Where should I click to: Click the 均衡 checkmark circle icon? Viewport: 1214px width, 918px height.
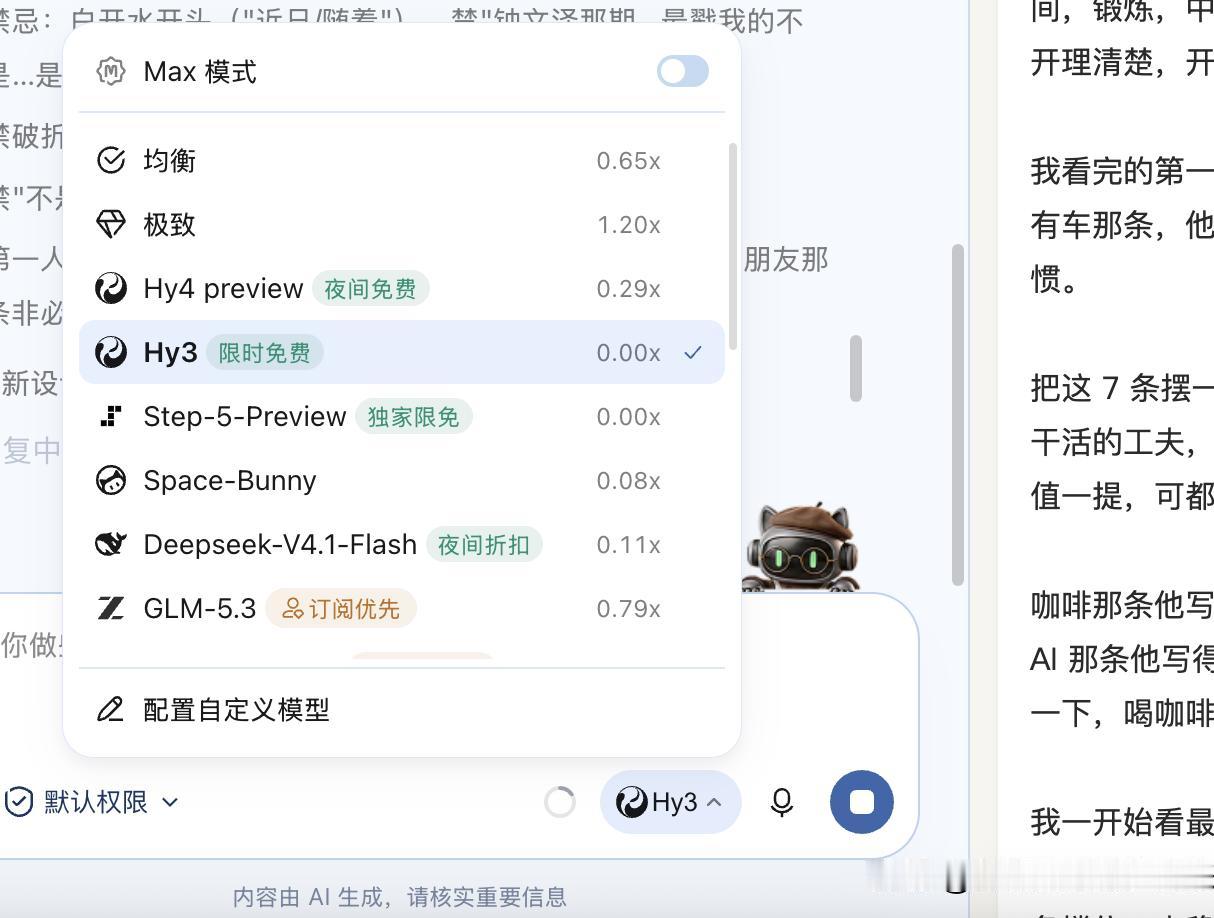point(110,160)
